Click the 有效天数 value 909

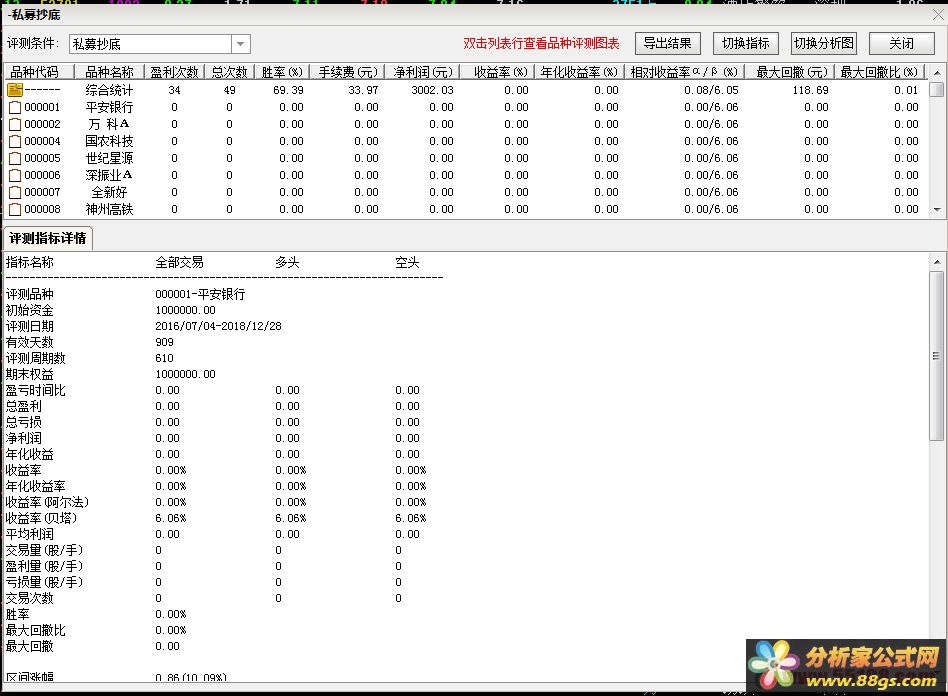point(164,342)
